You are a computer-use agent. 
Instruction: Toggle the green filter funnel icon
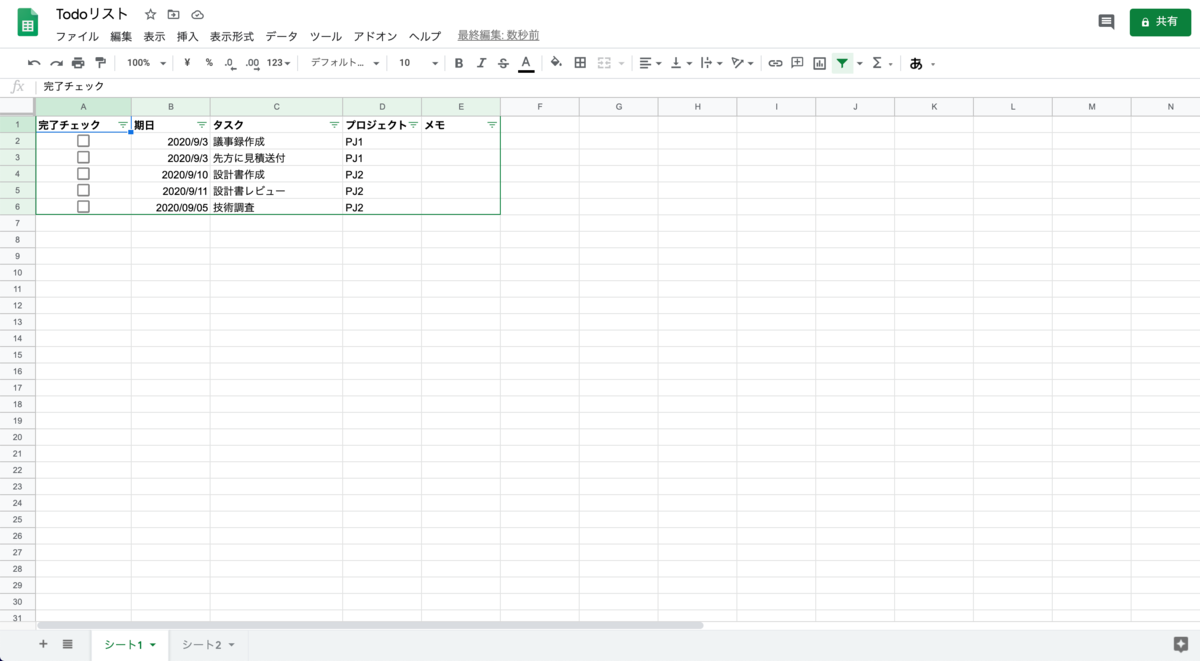coord(842,63)
